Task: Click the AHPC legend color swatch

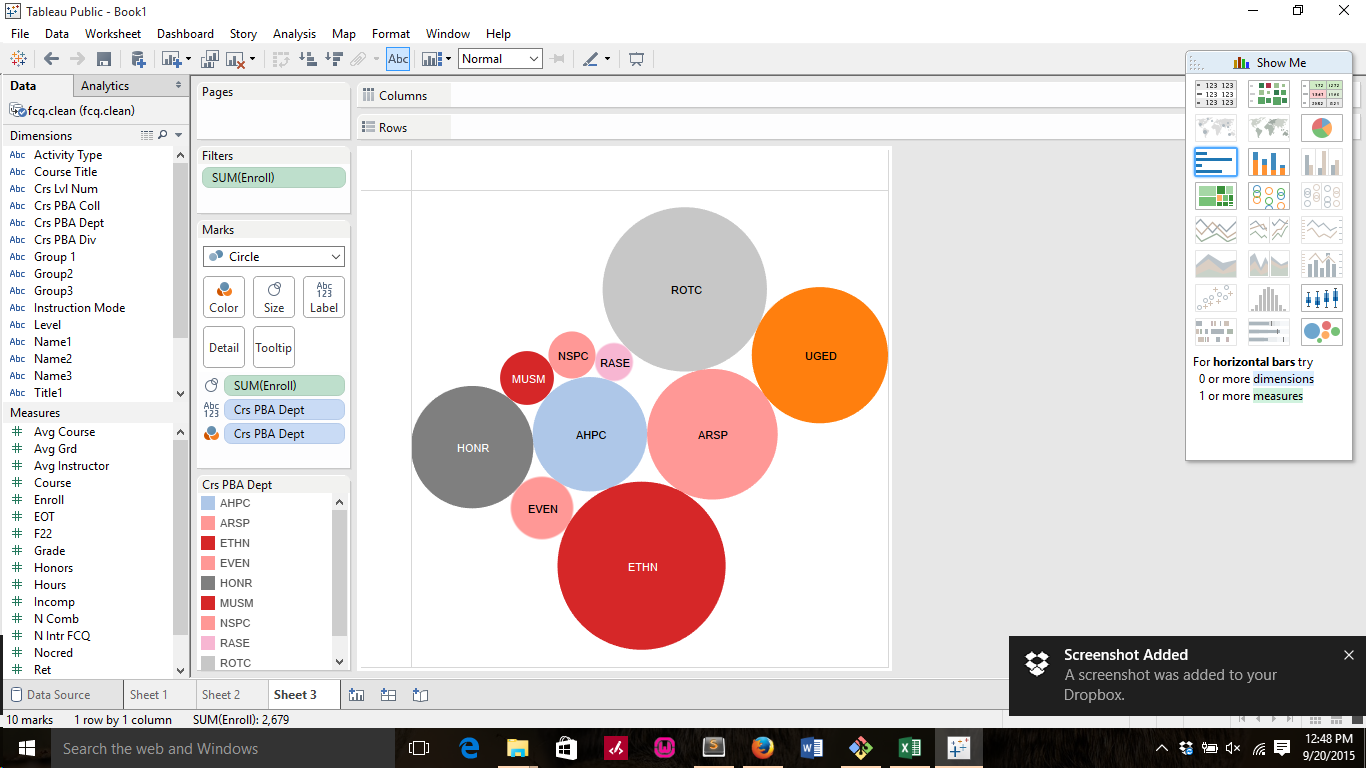Action: [x=208, y=503]
